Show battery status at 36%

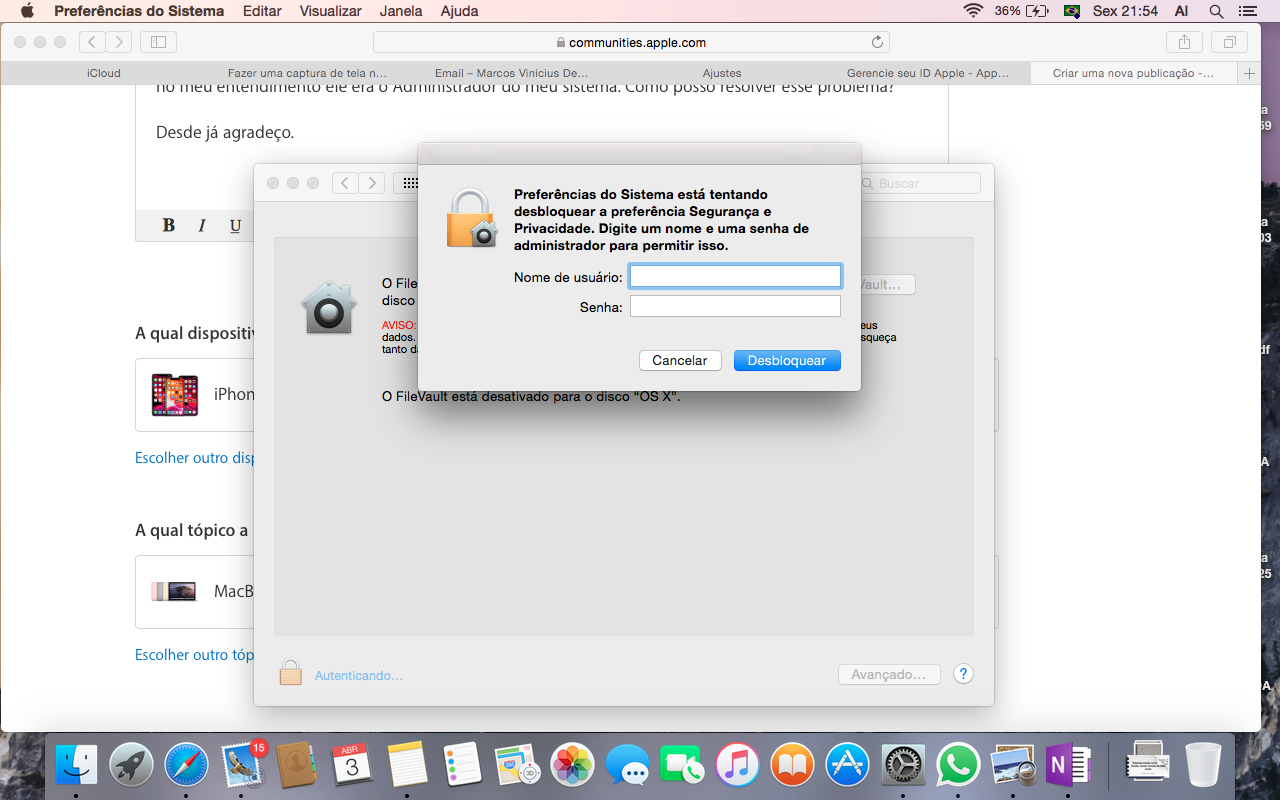(1022, 11)
